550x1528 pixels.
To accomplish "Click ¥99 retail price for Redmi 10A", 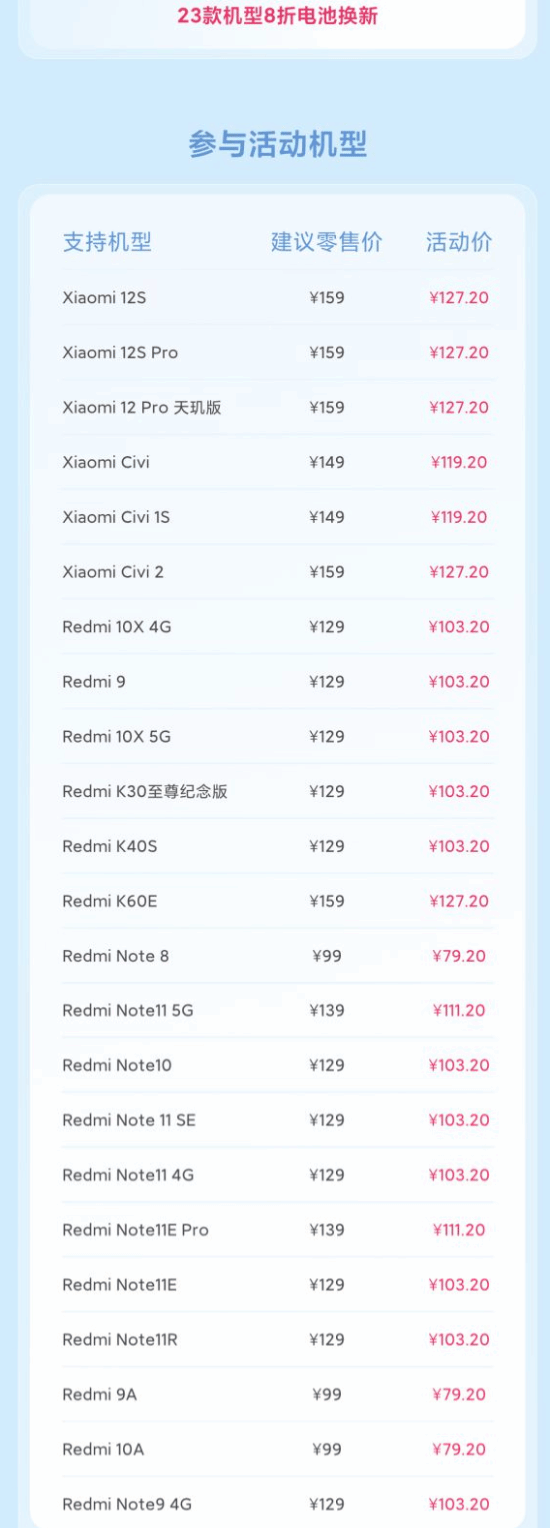I will click(327, 1449).
